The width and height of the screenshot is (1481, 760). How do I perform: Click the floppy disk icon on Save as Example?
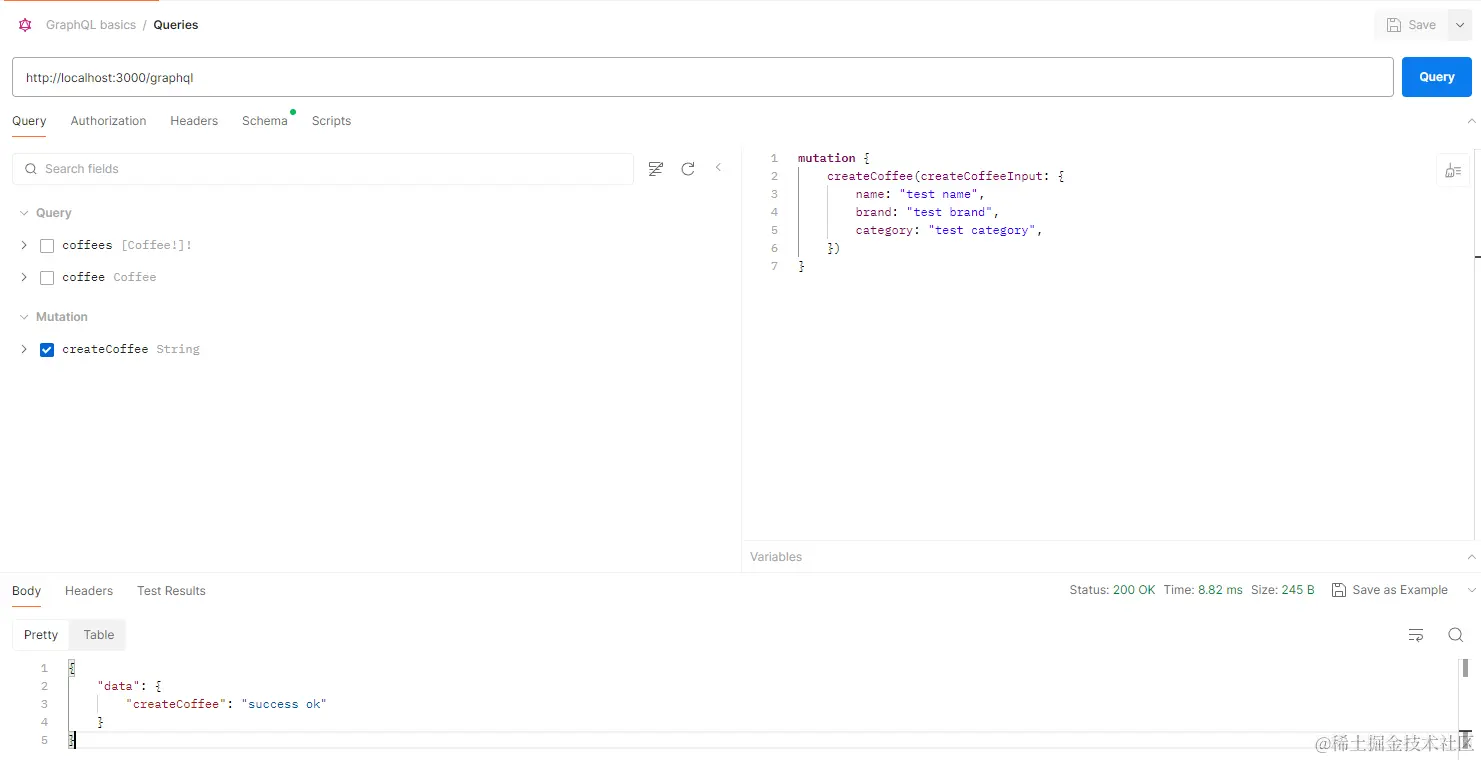point(1339,590)
